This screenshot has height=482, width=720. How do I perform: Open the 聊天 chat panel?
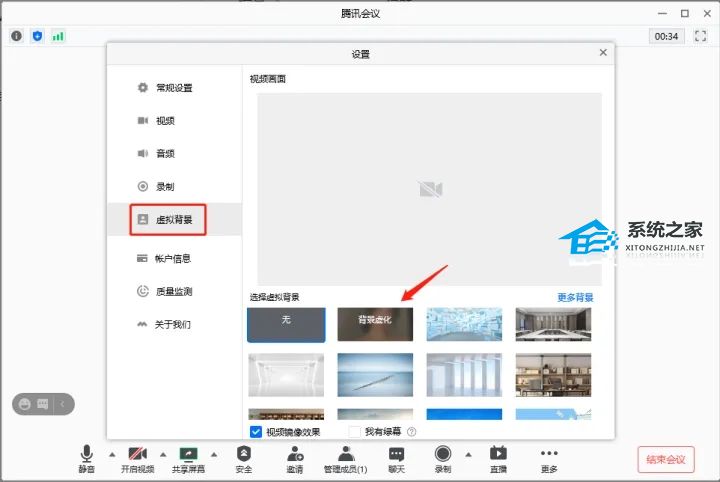point(396,459)
